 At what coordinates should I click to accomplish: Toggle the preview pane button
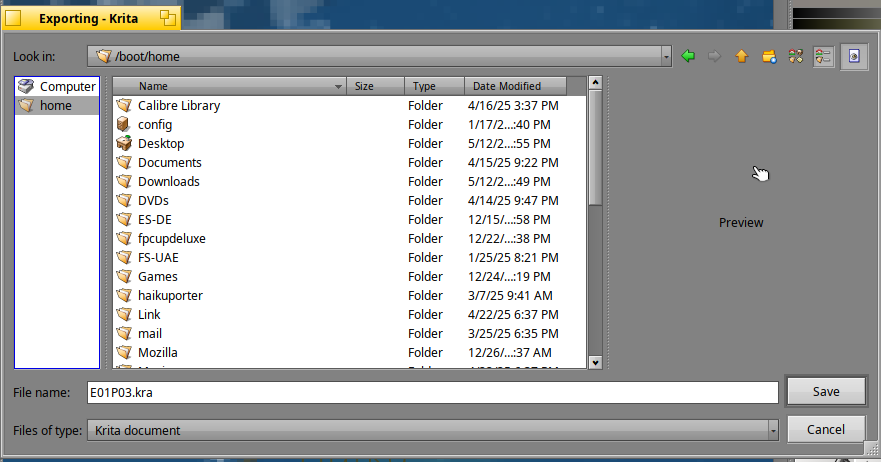click(854, 56)
